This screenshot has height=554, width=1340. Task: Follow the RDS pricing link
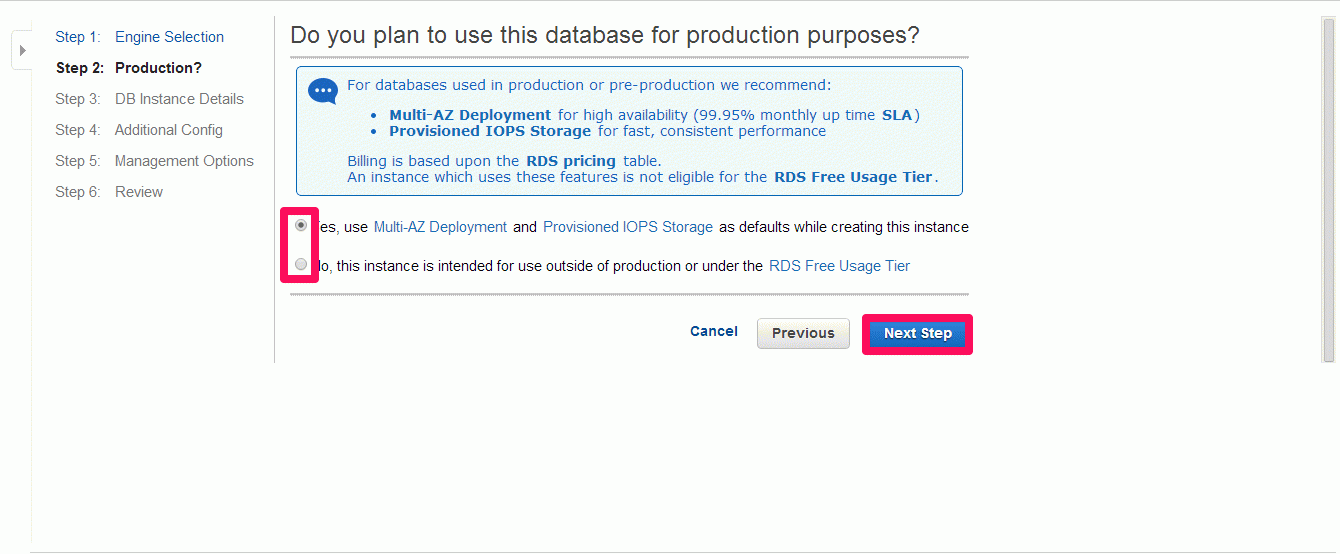[571, 161]
